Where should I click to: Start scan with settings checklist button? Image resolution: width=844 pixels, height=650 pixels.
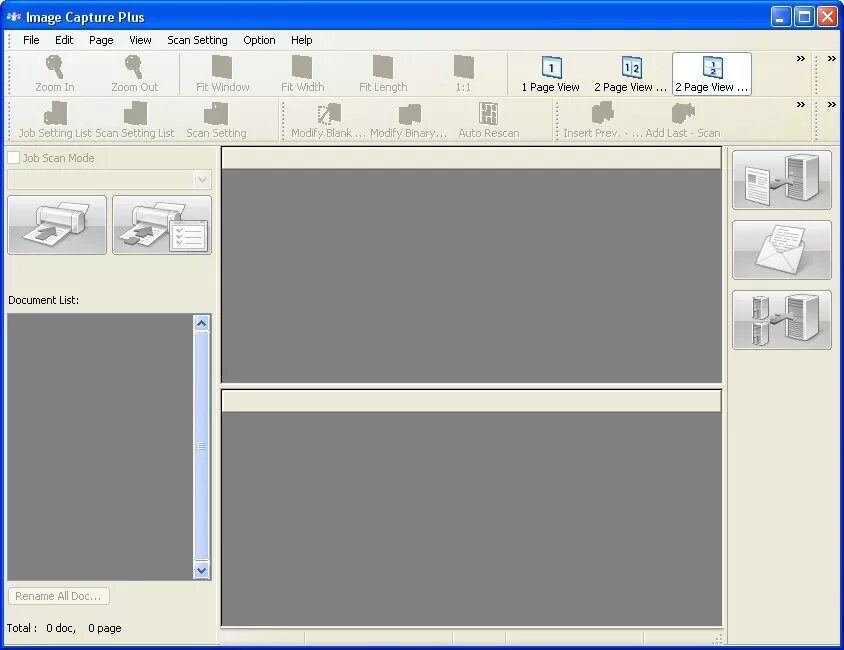point(162,225)
